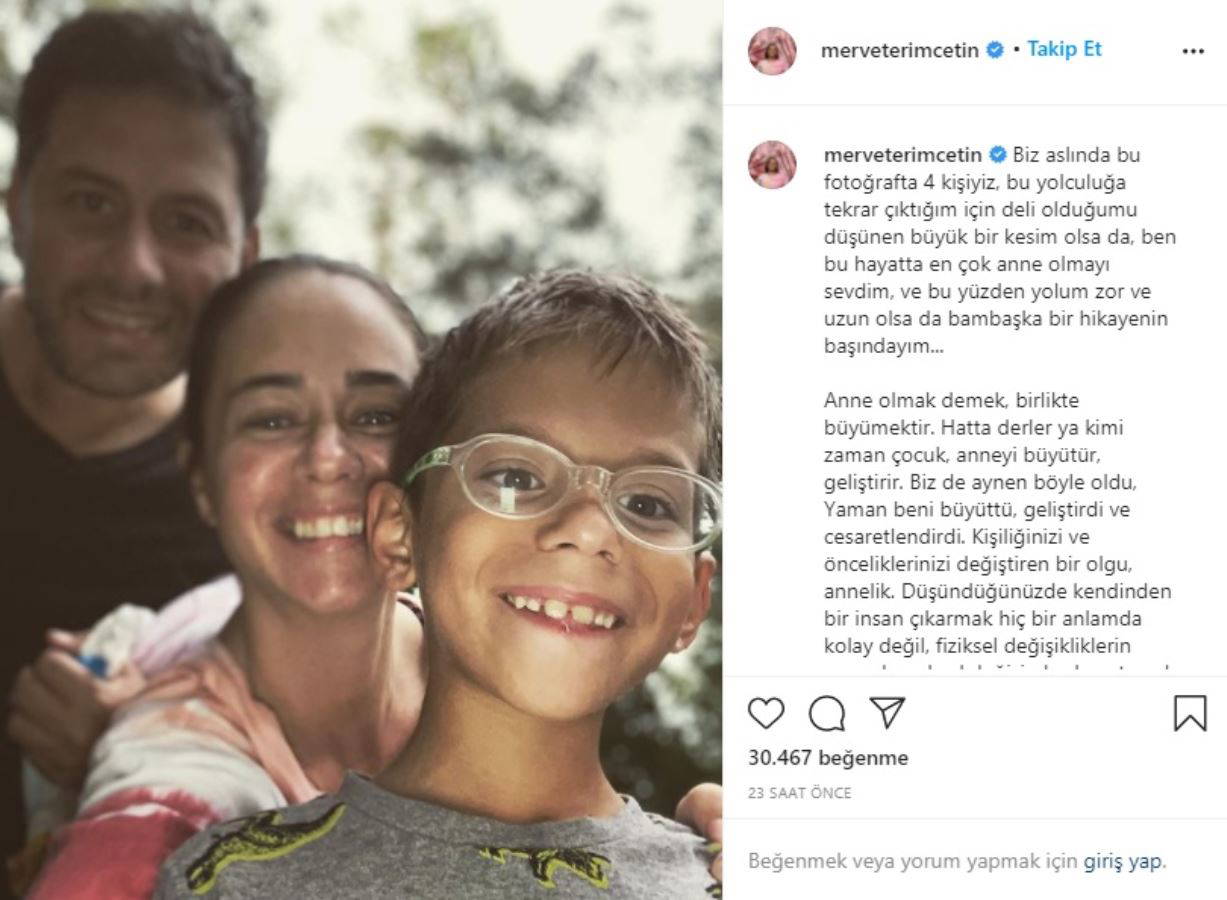Click the 'Beğenmek veya yorum yapmak için' comment prompt
Viewport: 1227px width, 900px height.
point(913,861)
